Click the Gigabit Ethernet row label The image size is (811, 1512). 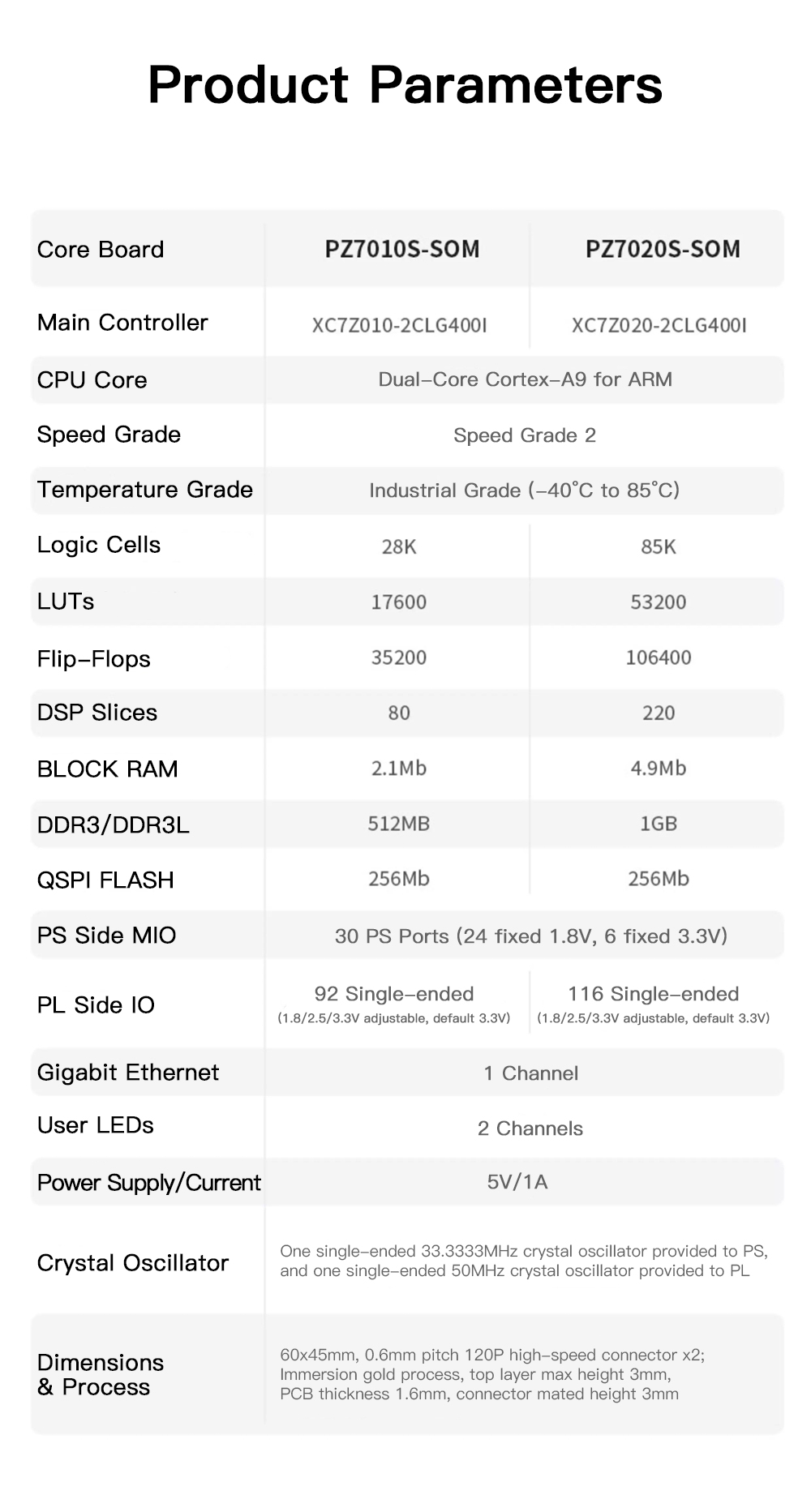[x=128, y=1073]
